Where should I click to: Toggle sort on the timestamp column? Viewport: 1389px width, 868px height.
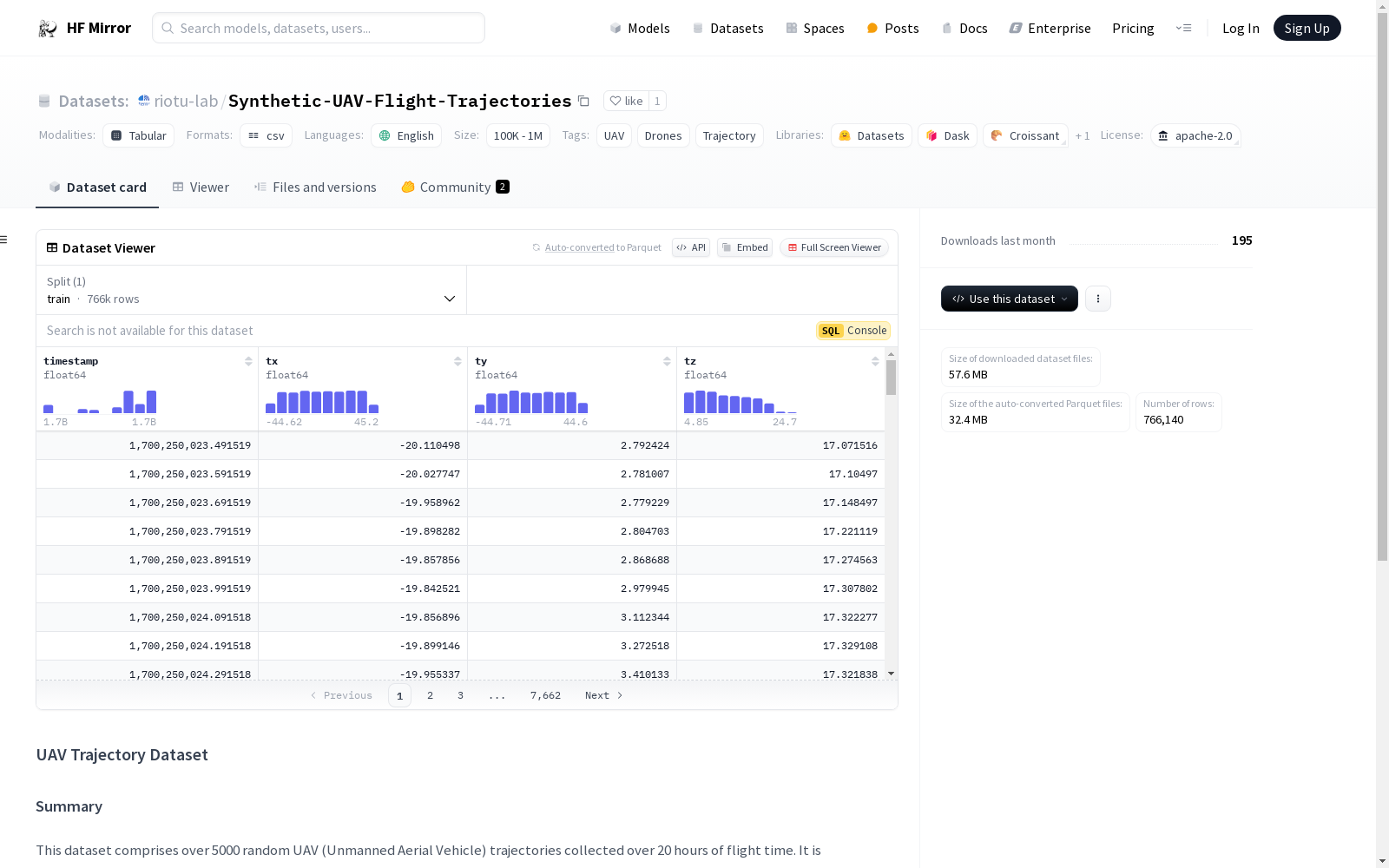[248, 361]
